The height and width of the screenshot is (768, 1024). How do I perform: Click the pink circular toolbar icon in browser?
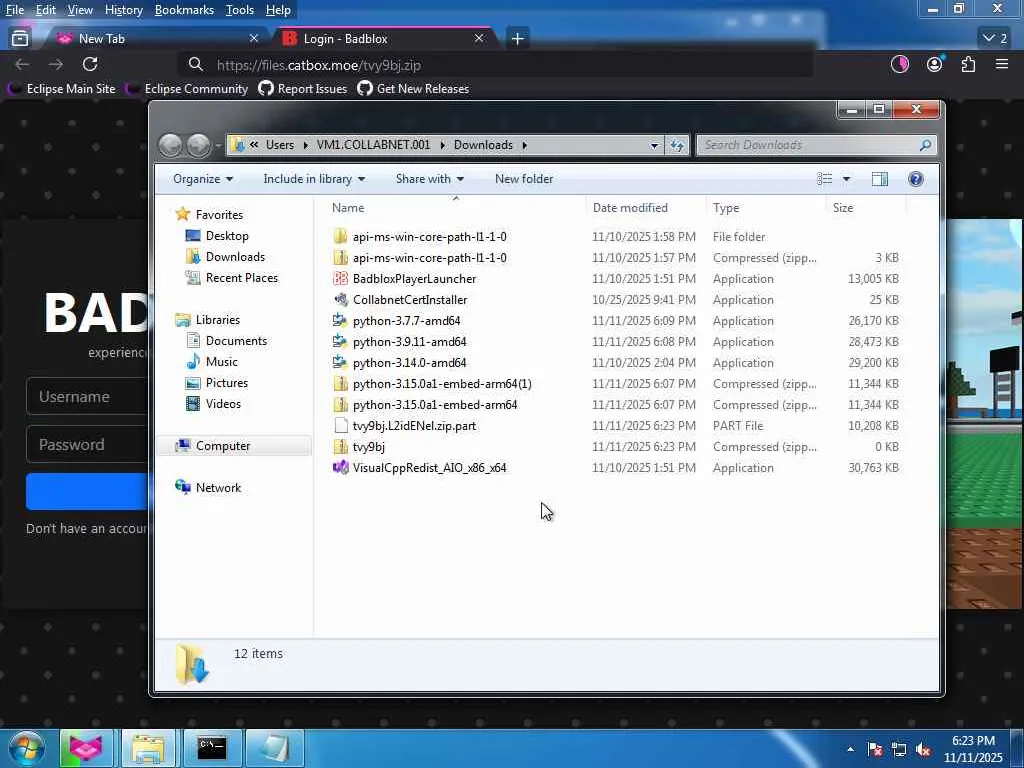(x=900, y=64)
